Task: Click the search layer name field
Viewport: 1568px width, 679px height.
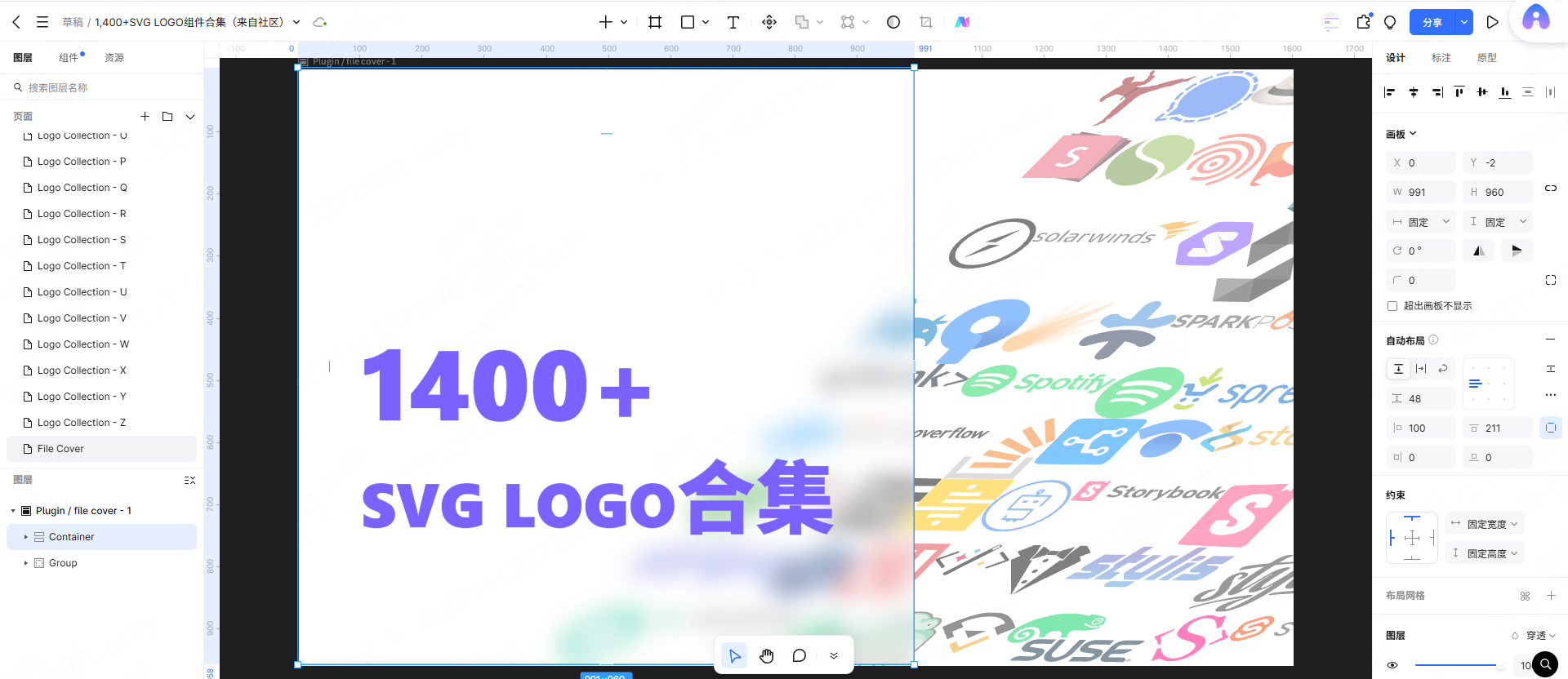Action: [101, 87]
